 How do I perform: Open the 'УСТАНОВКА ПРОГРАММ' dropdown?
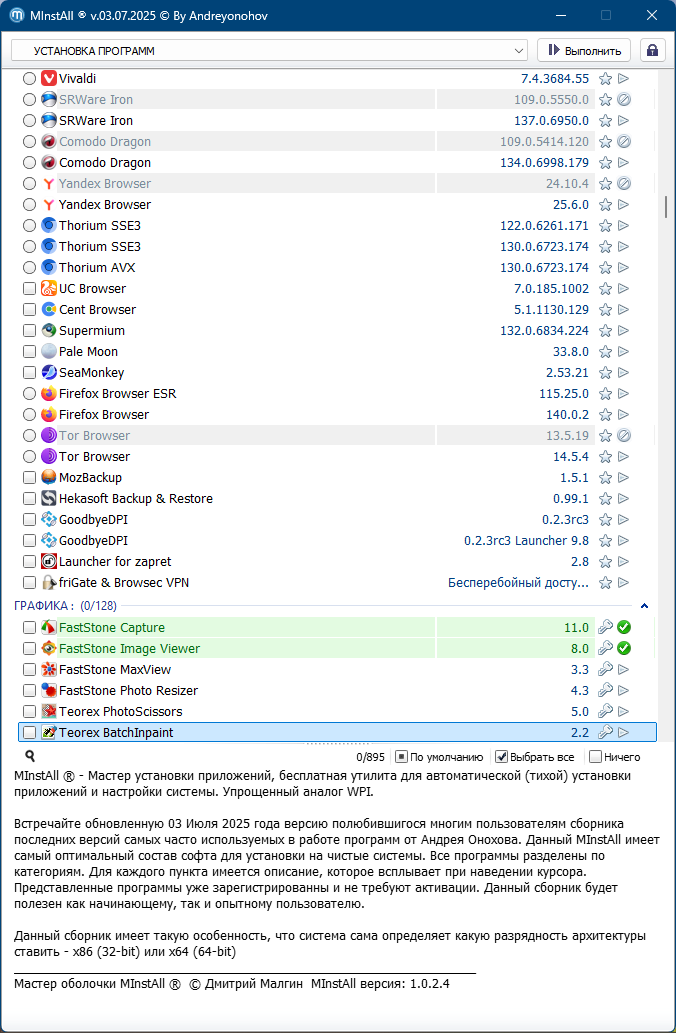coord(269,51)
